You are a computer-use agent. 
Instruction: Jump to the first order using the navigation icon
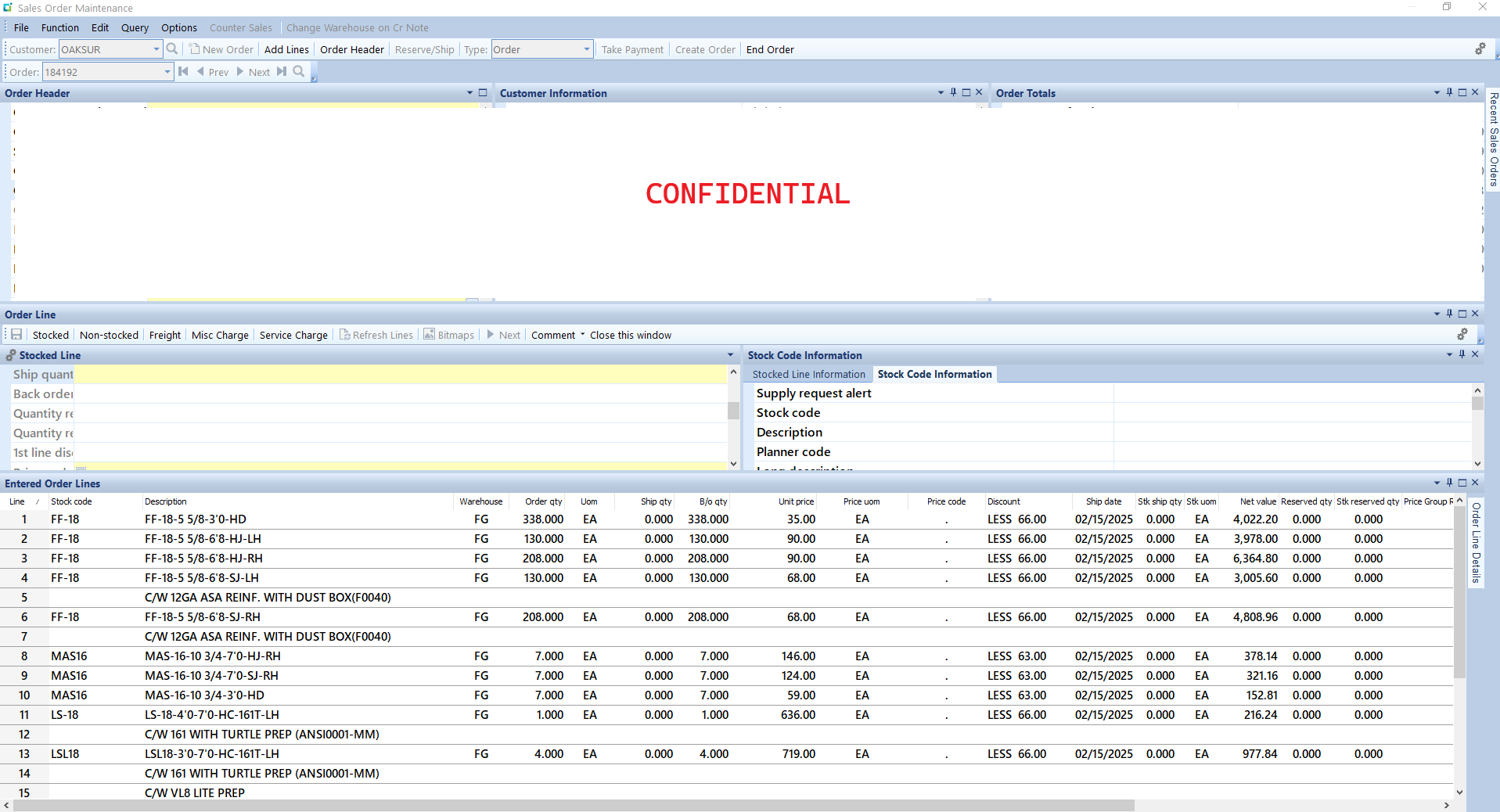coord(184,72)
